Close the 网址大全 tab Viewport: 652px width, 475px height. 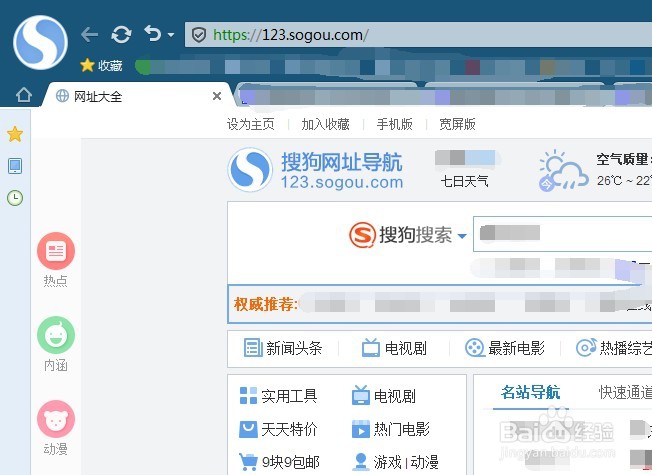click(x=217, y=96)
